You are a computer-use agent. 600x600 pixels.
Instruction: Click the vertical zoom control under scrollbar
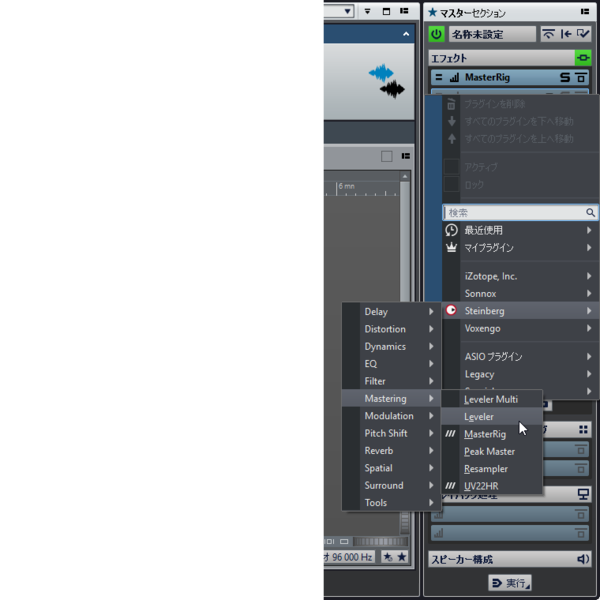point(404,523)
